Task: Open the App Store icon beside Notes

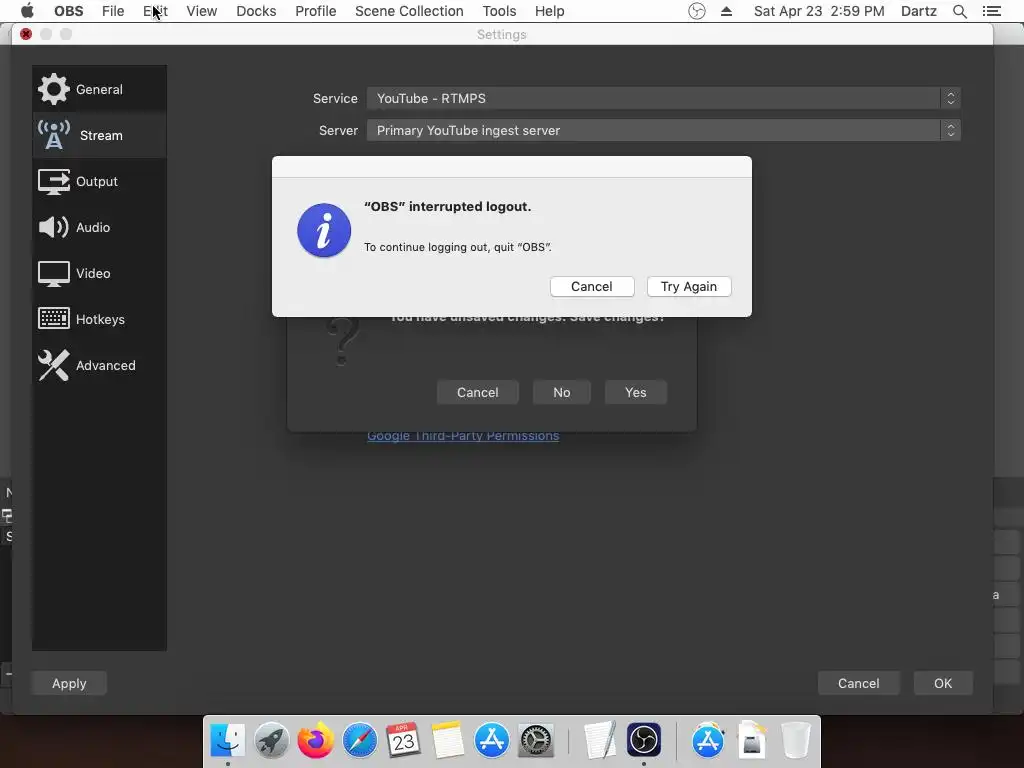Action: (492, 741)
